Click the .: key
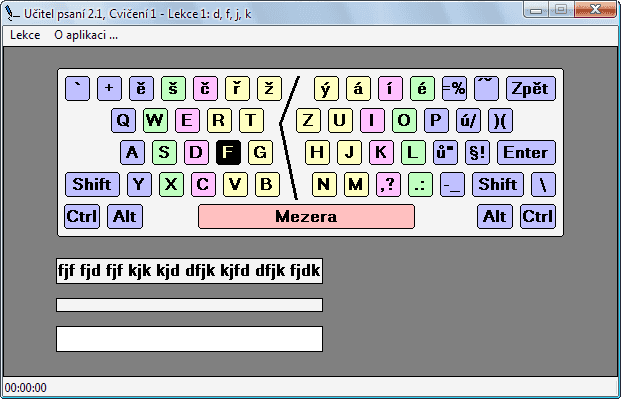Viewport: 621px width, 399px height. [x=421, y=184]
